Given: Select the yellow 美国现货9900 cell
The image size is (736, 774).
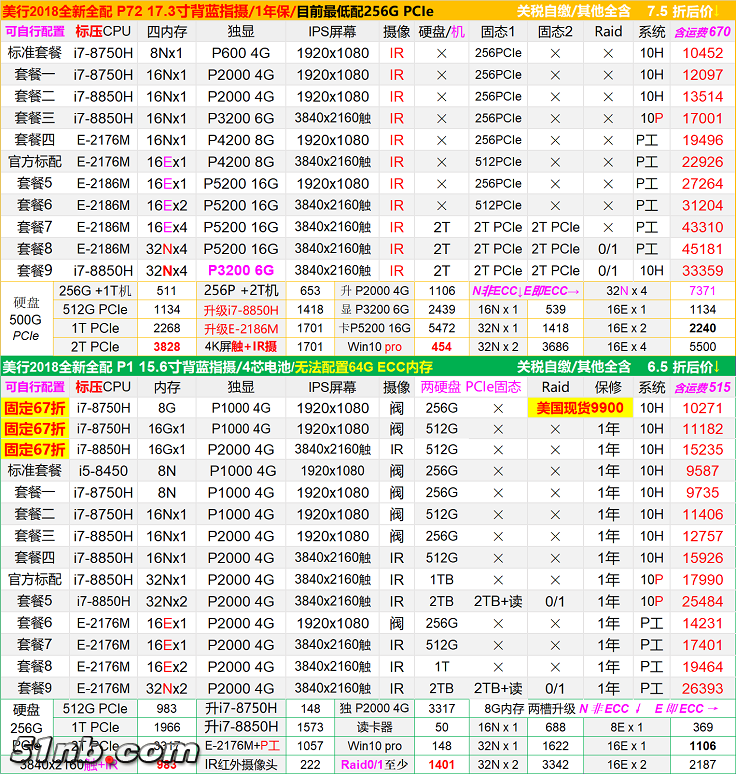Looking at the screenshot, I should [580, 408].
